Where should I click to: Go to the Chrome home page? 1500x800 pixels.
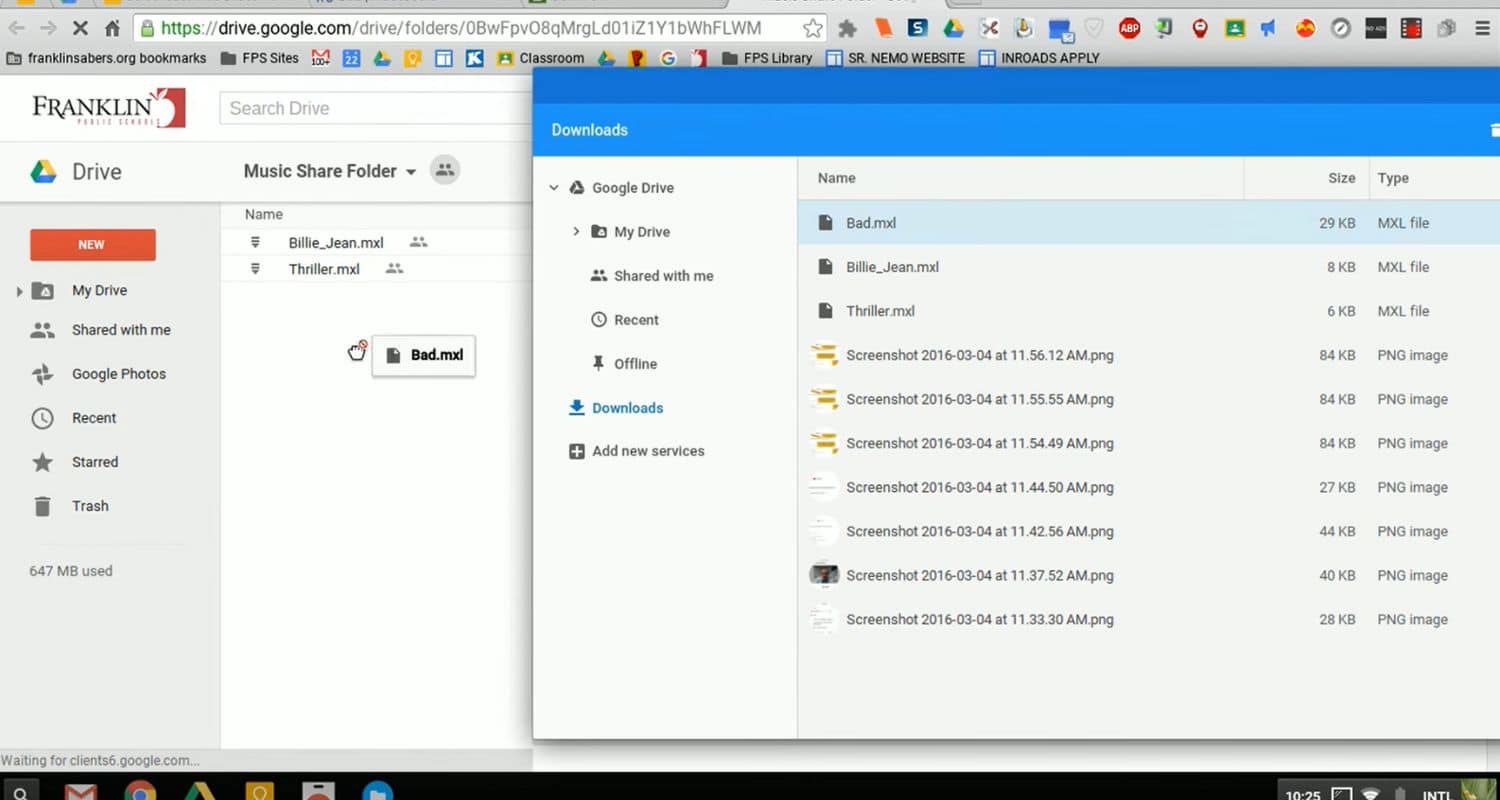[113, 28]
